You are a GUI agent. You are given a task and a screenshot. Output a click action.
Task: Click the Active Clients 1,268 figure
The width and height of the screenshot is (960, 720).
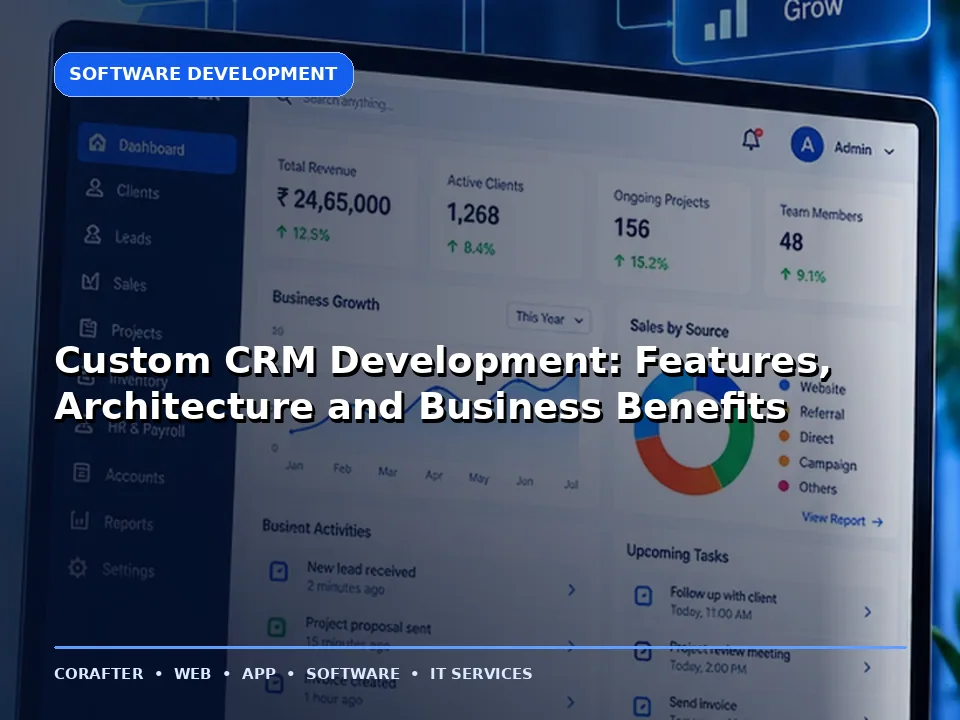(x=473, y=214)
